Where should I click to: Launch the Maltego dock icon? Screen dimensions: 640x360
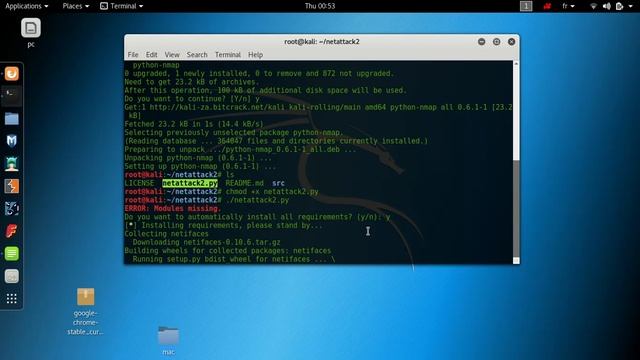(11, 209)
